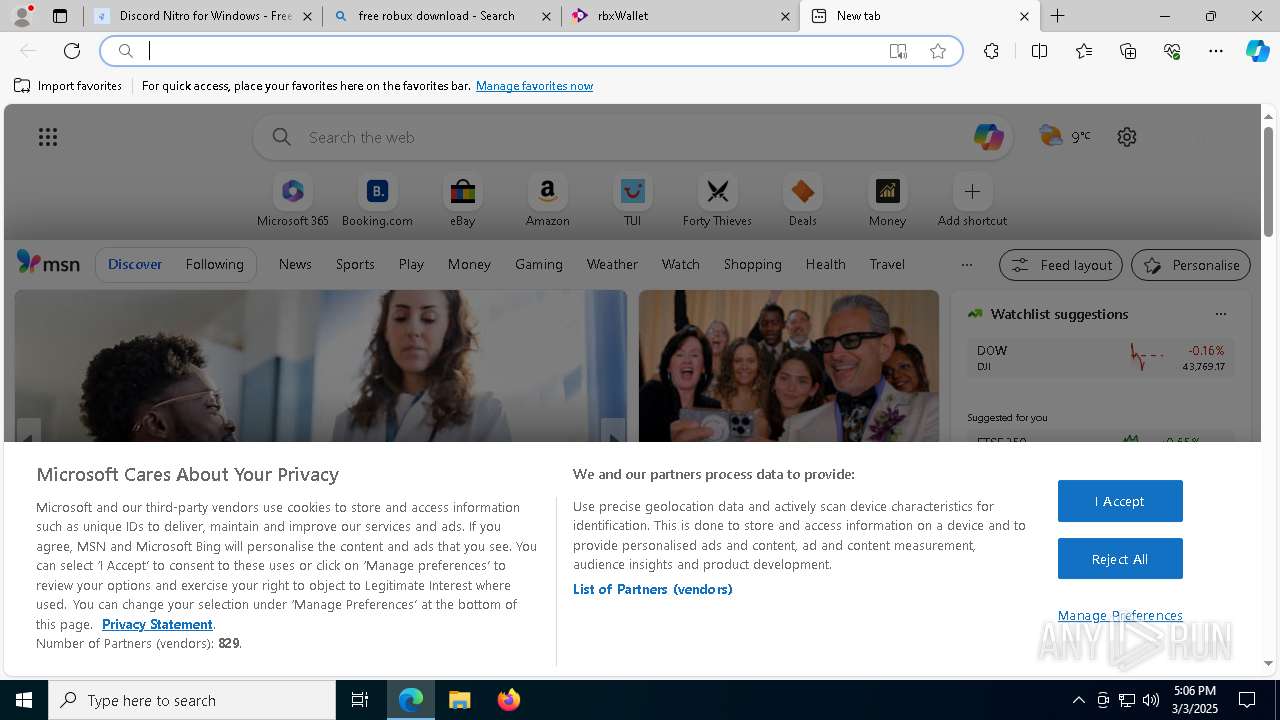This screenshot has width=1280, height=720.
Task: Open eBay shortcut
Action: 462,201
